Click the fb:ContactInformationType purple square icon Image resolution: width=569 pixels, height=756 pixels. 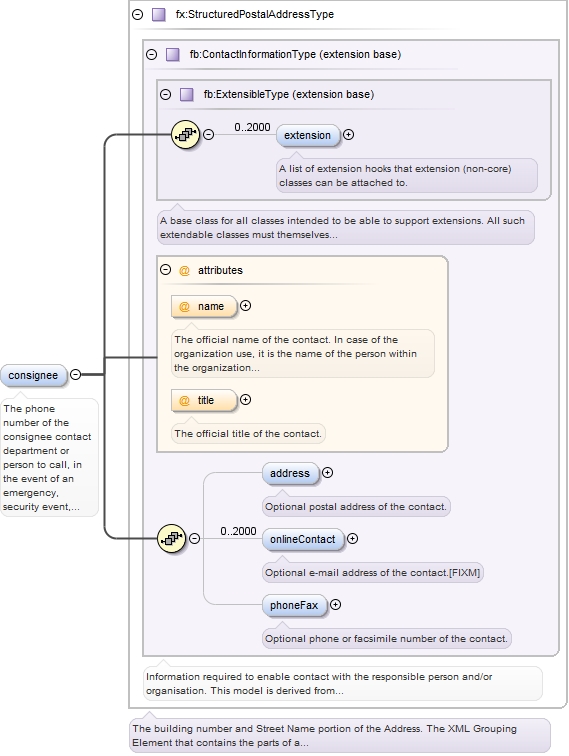(173, 54)
